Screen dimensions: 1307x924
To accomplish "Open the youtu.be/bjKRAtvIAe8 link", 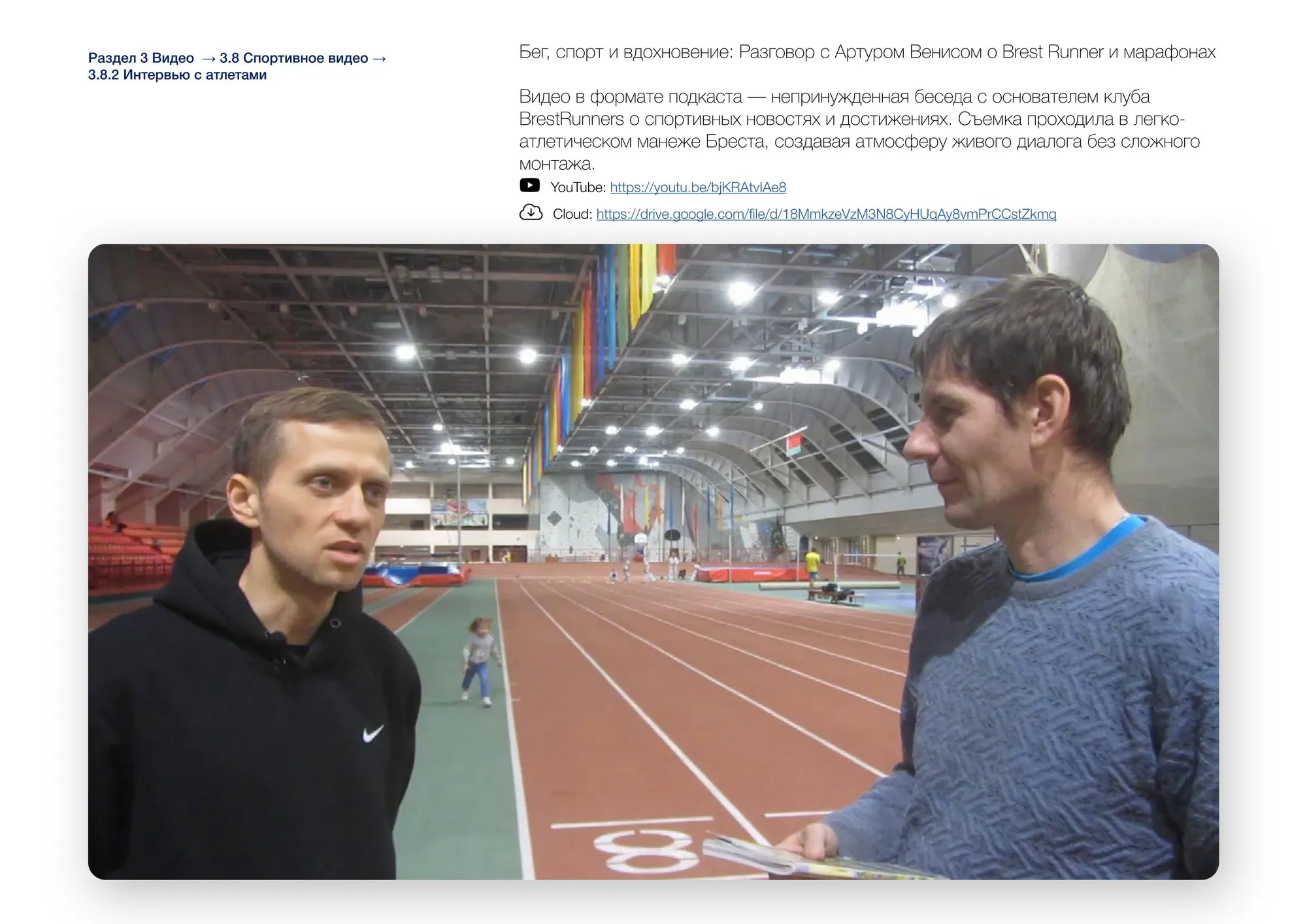I will point(698,188).
